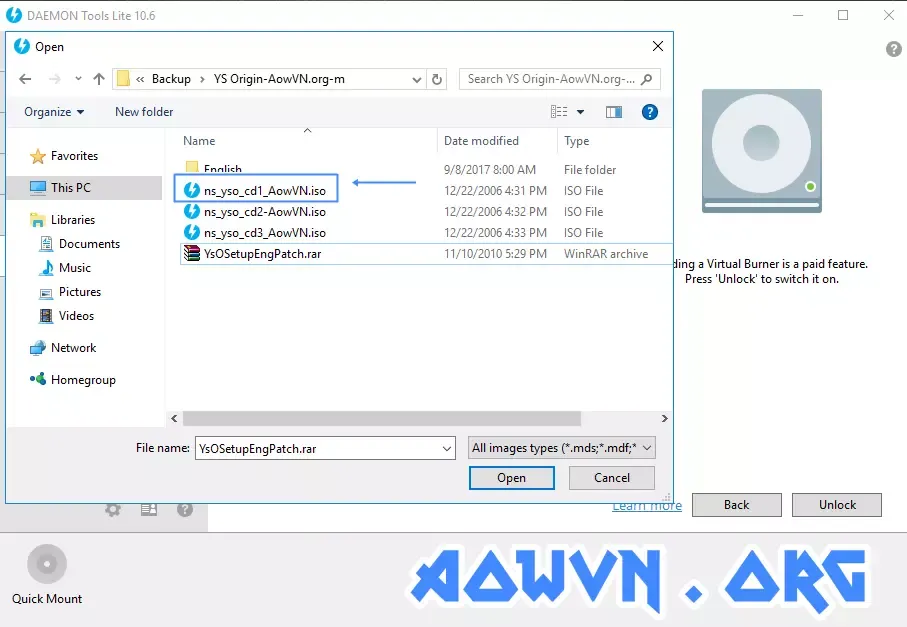Click DAEMON Tools top-right help icon

click(894, 49)
